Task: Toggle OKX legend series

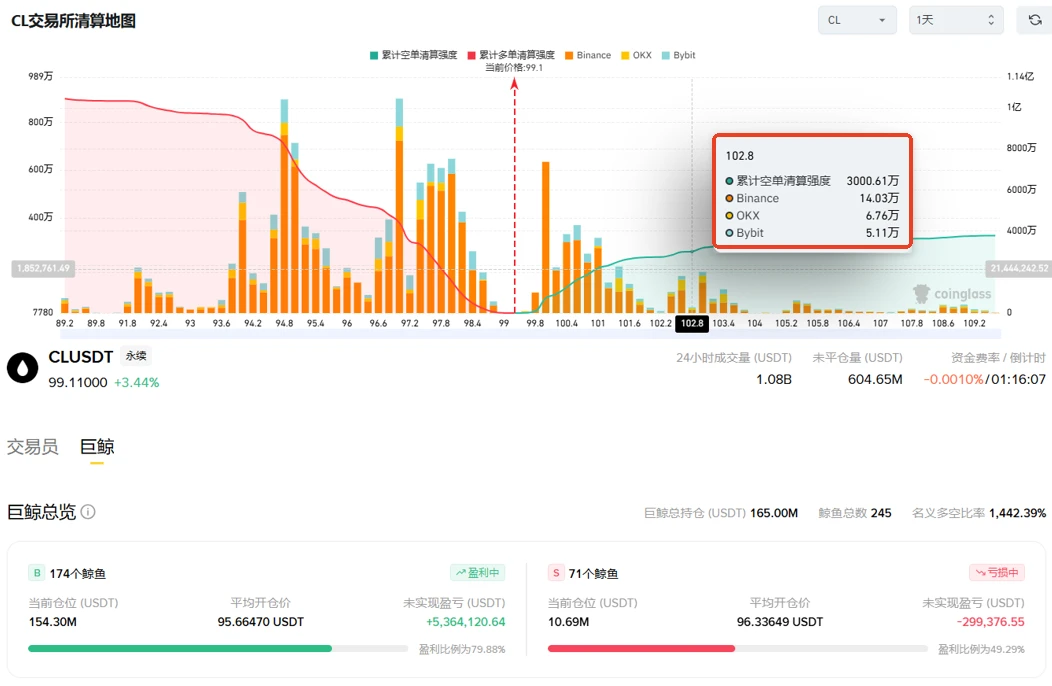Action: tap(636, 55)
